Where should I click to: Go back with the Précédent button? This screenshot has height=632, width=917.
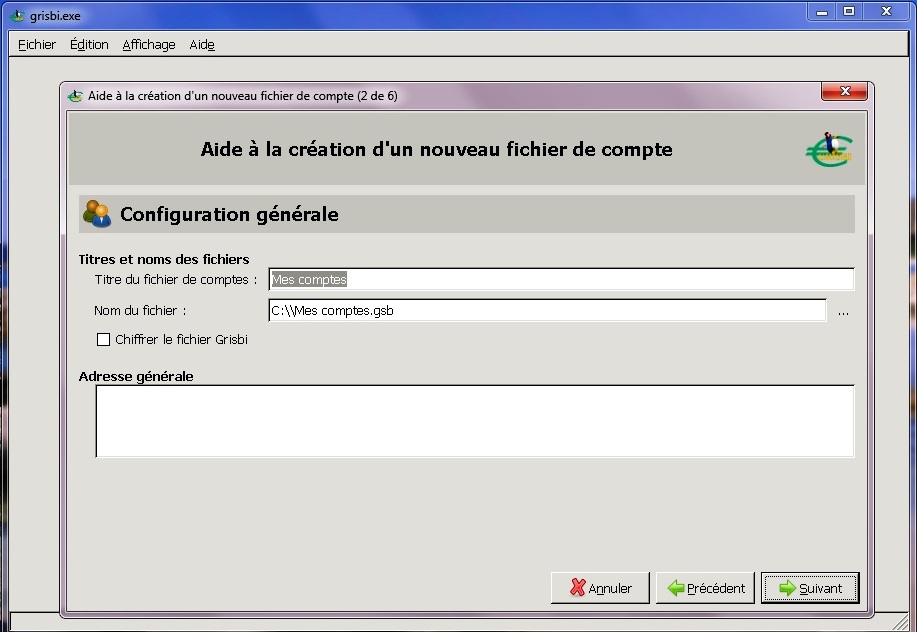click(x=705, y=588)
